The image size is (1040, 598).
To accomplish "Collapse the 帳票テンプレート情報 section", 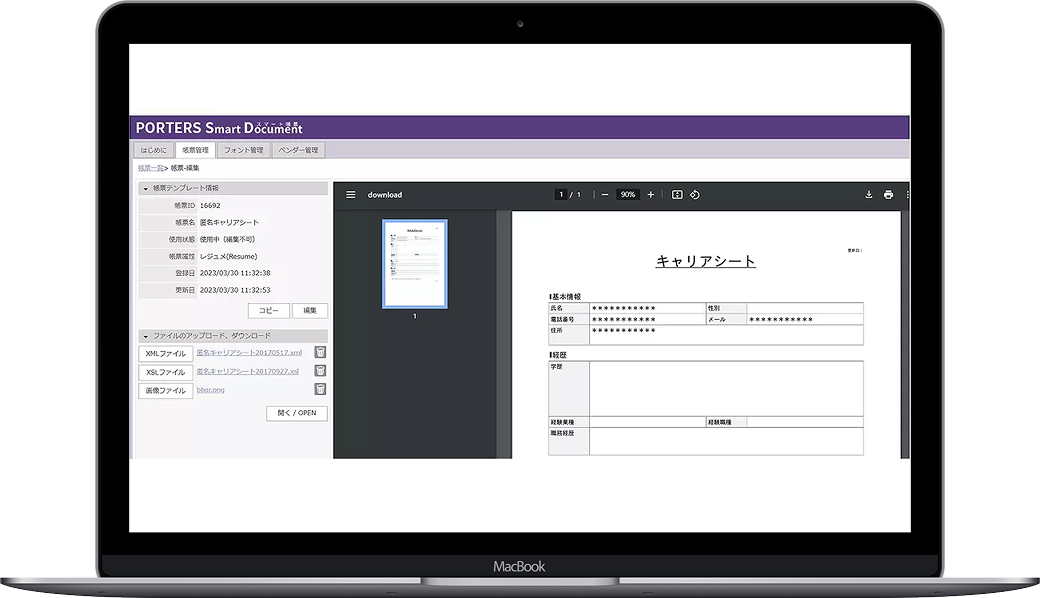I will tap(146, 189).
